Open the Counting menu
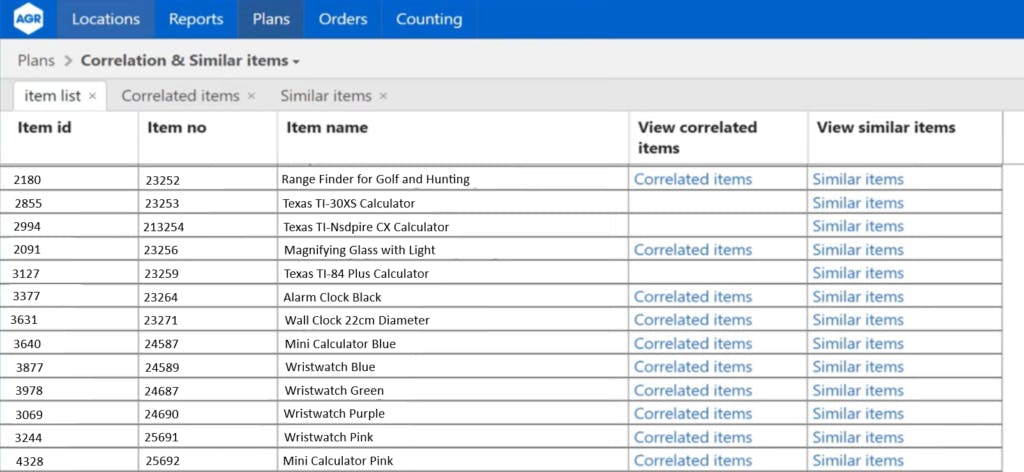Screen dimensions: 1024x472 point(429,20)
